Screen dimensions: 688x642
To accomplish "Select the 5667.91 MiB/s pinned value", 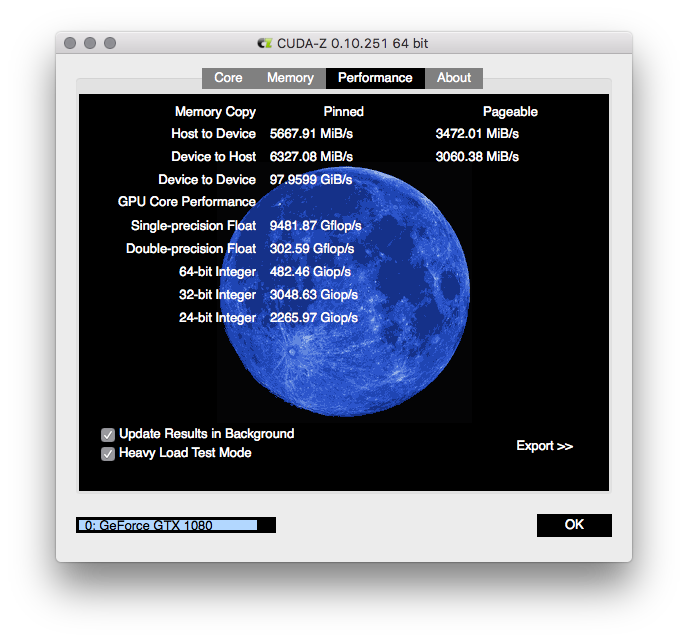I will click(x=311, y=133).
